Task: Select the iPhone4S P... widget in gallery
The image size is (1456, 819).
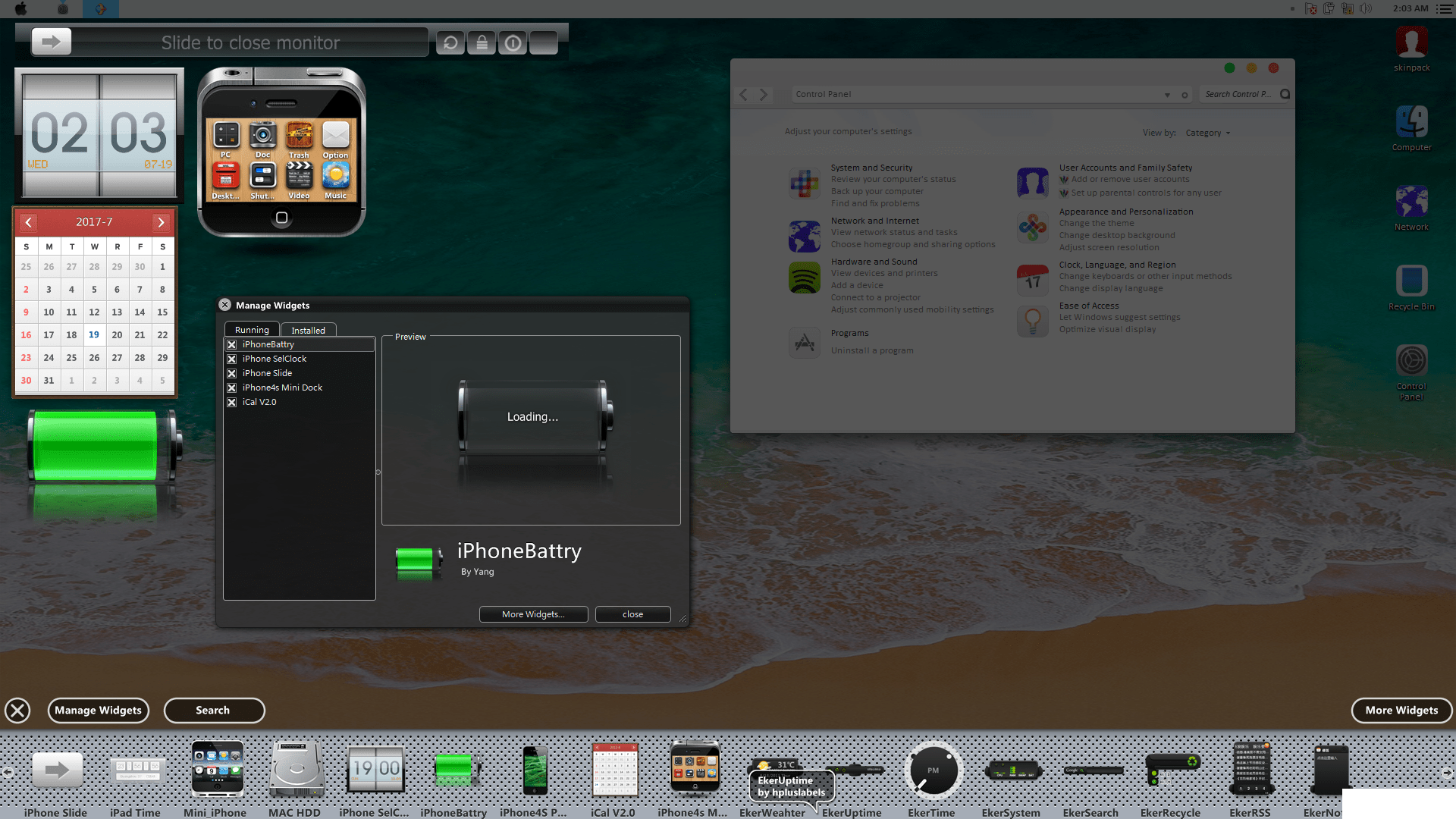Action: [535, 770]
